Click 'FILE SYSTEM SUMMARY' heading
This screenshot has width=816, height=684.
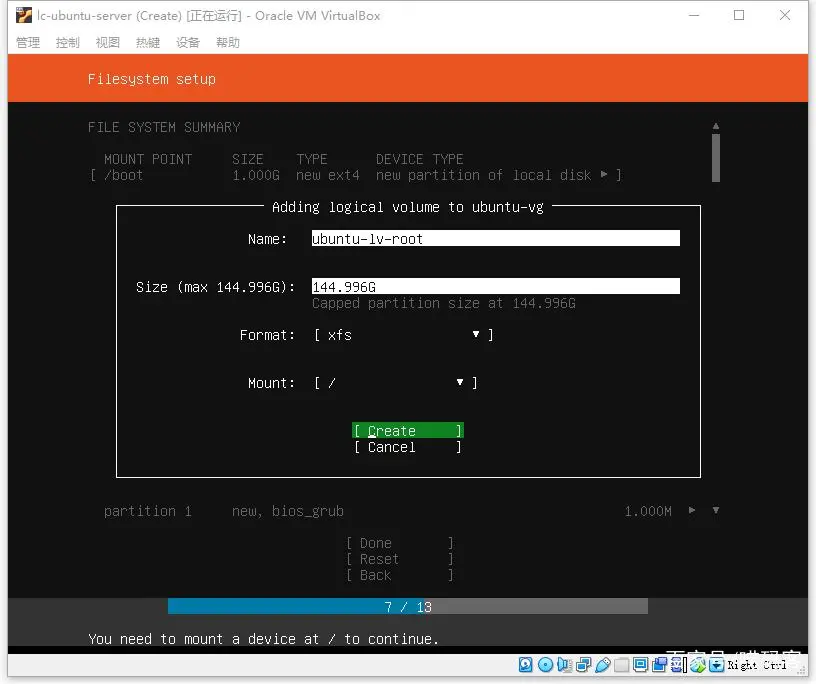[164, 127]
